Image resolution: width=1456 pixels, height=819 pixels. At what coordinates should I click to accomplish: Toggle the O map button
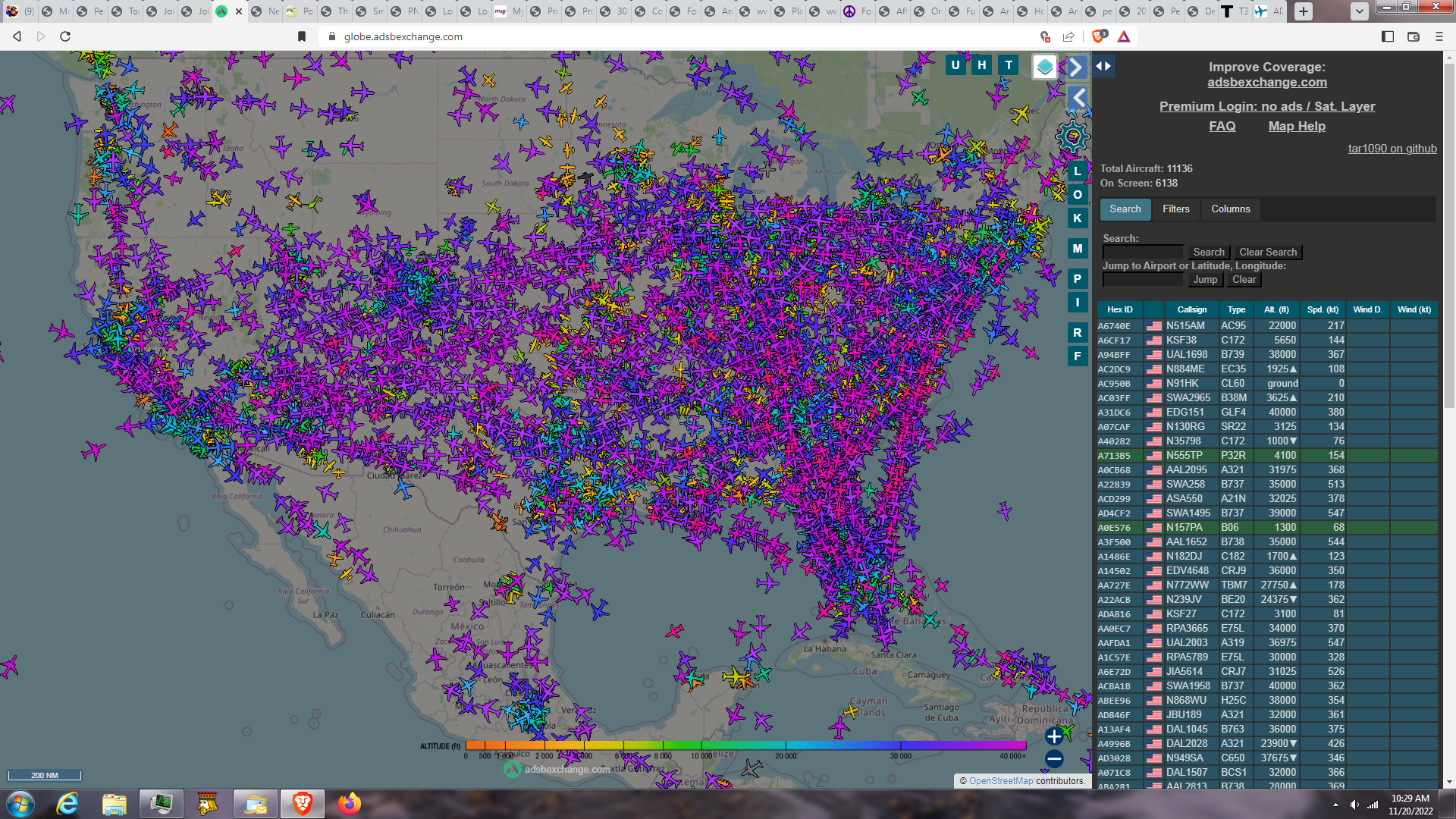pos(1078,195)
